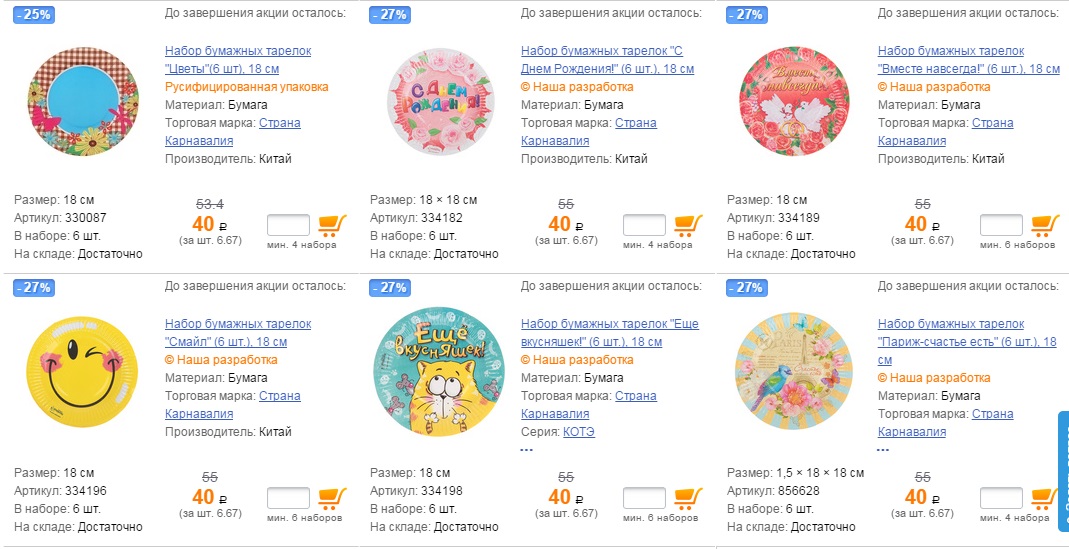
Task: Add "Смайл" plates set to cart
Action: coord(332,498)
